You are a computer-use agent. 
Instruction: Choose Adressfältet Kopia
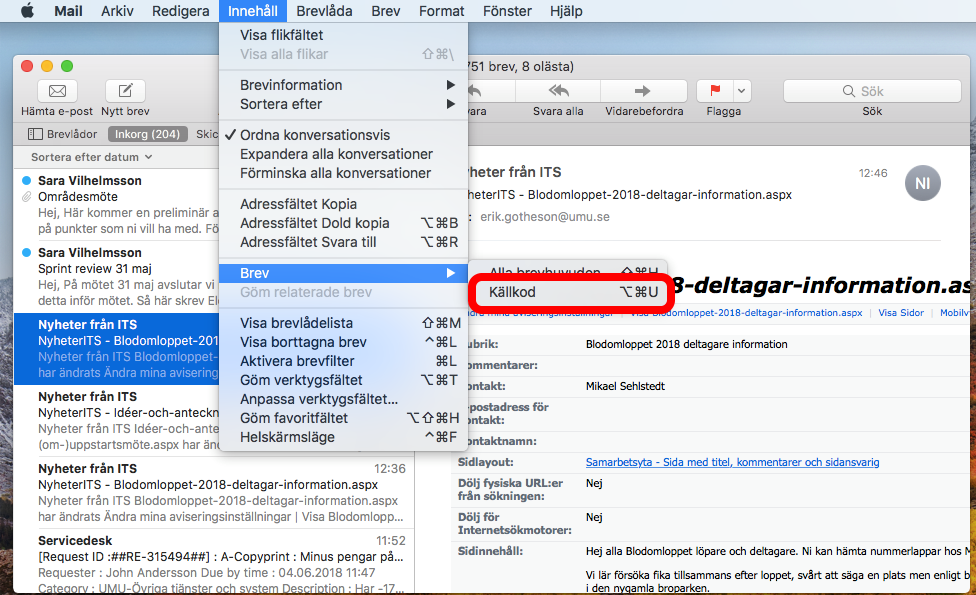point(344,204)
